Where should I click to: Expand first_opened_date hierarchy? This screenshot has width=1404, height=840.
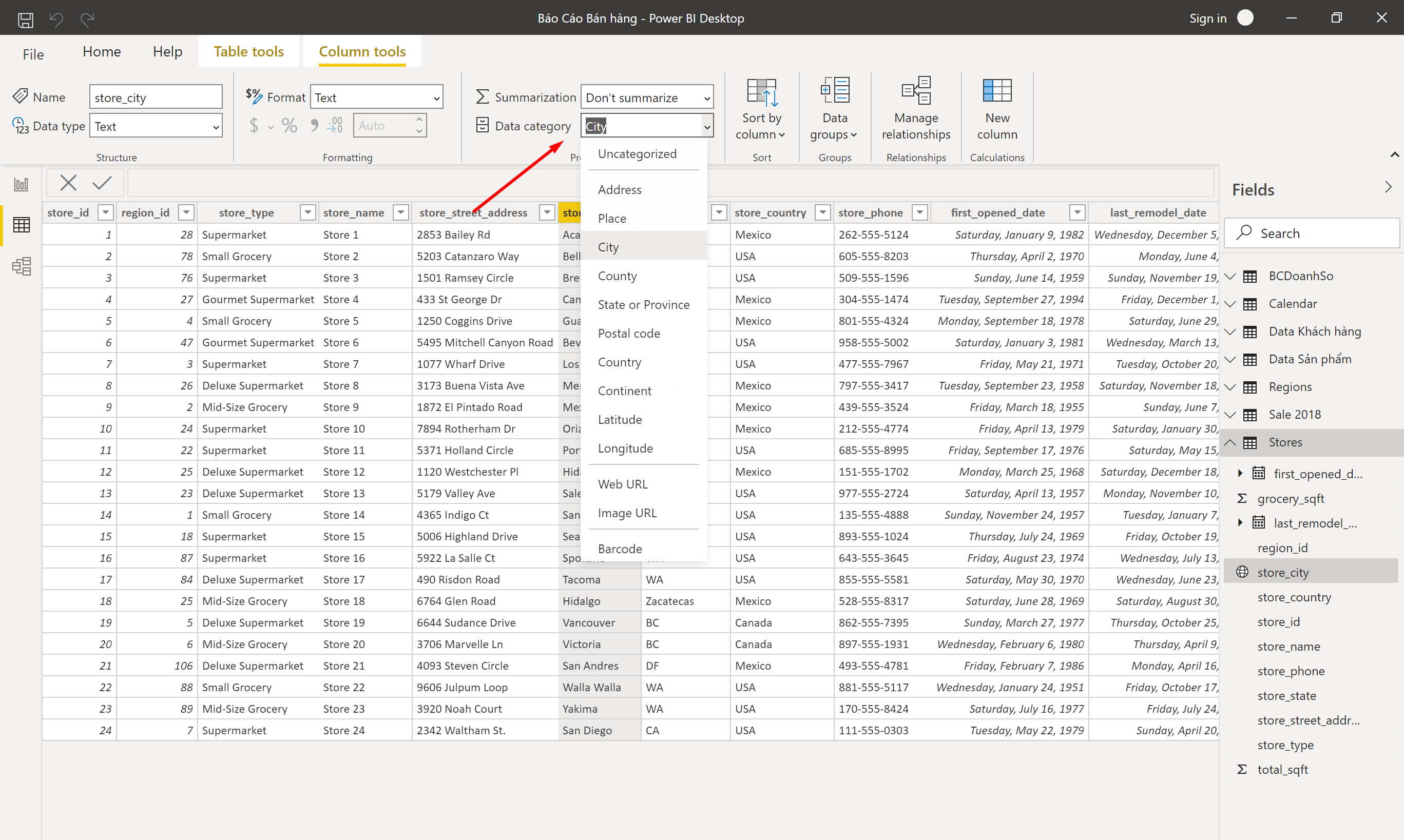pyautogui.click(x=1240, y=473)
